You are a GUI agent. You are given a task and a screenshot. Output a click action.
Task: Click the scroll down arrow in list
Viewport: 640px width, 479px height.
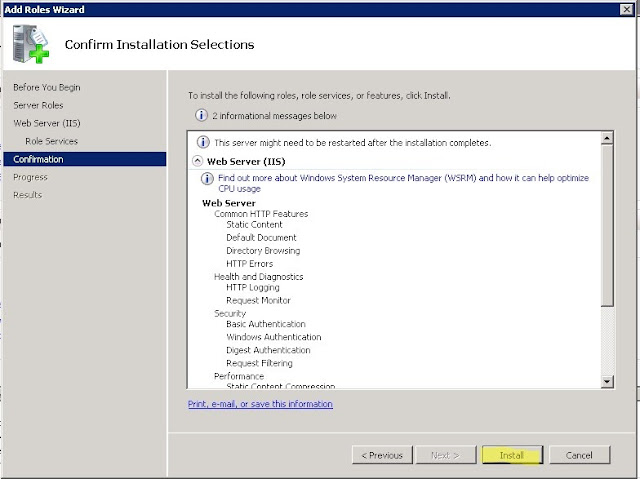607,381
